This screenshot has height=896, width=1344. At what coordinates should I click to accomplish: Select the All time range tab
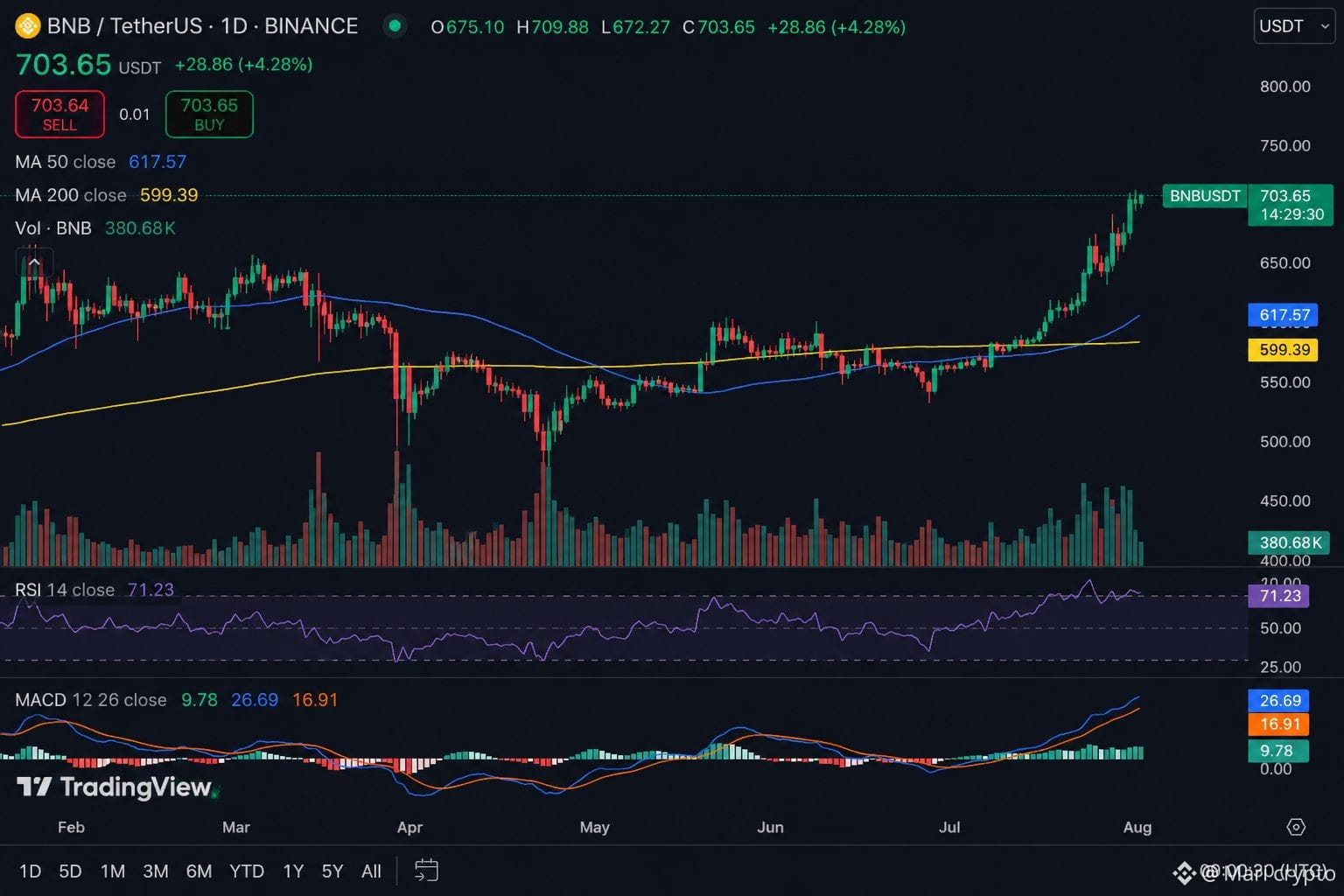[x=371, y=871]
